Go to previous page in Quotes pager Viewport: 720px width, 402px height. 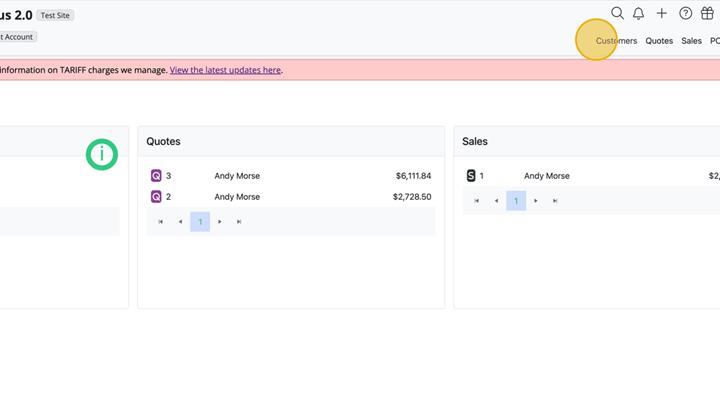[x=180, y=222]
